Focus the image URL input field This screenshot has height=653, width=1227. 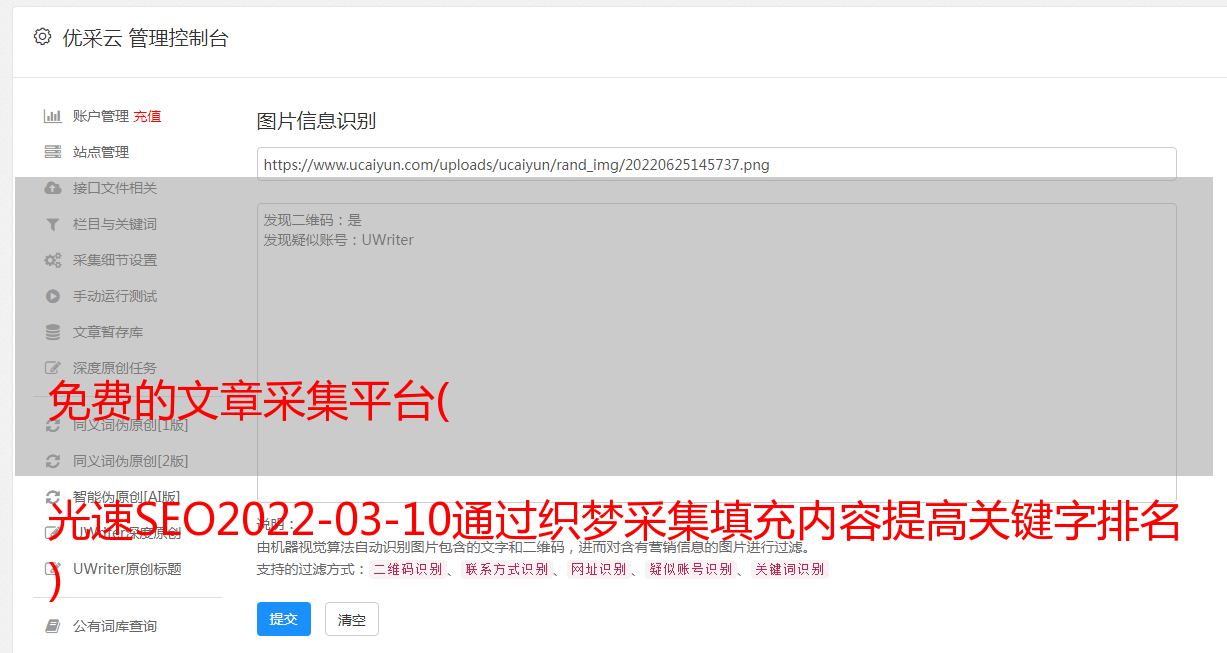coord(716,164)
